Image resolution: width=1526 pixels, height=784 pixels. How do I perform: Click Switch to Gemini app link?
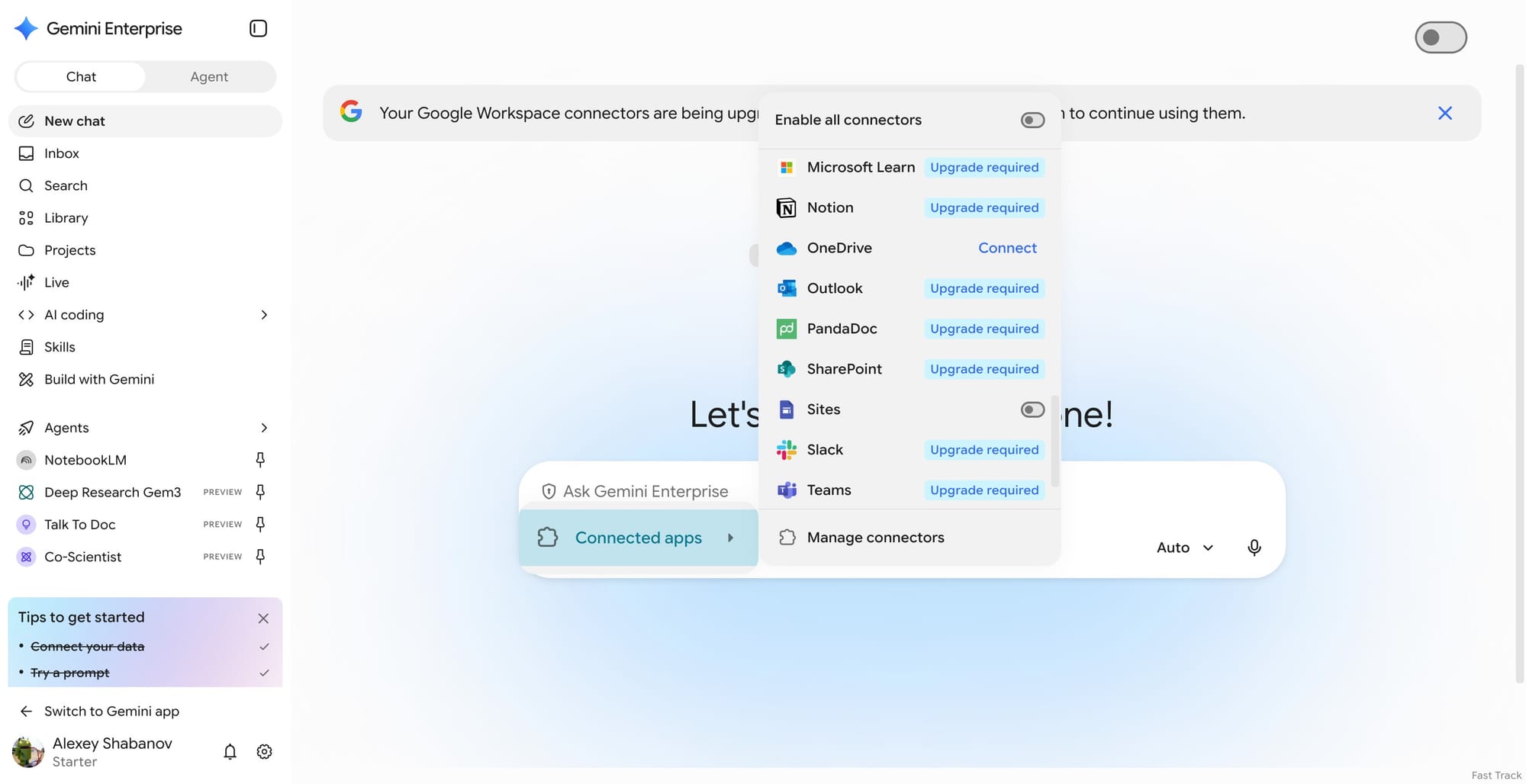point(111,711)
